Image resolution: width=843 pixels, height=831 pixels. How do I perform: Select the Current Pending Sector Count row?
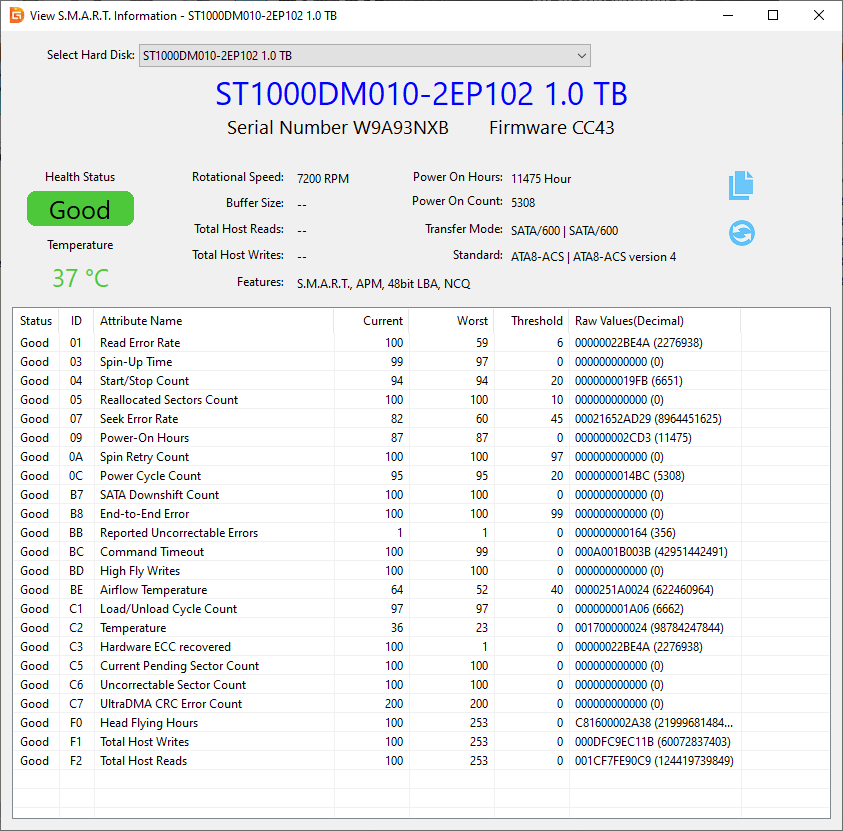coord(422,666)
